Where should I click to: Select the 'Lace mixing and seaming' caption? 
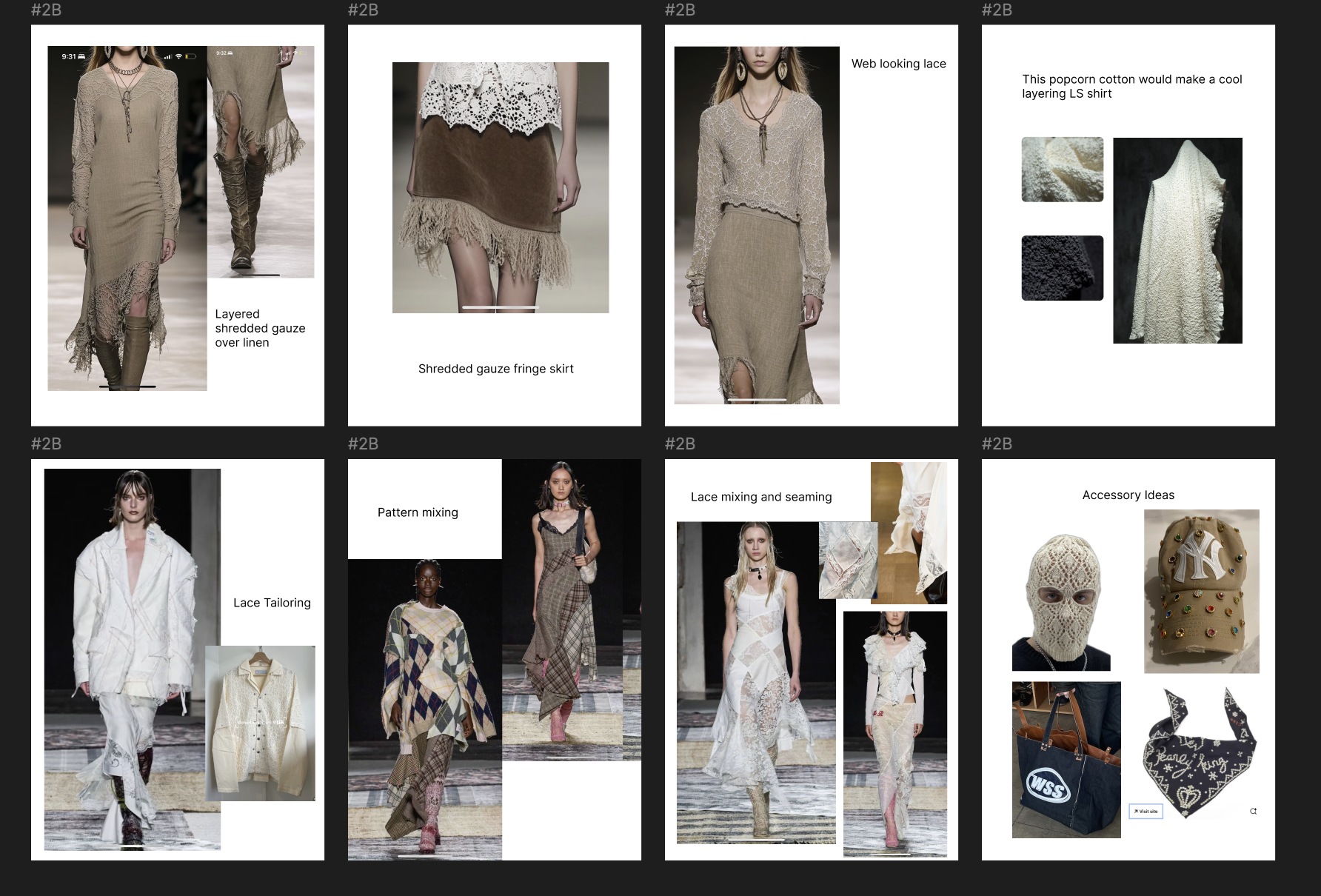(761, 497)
